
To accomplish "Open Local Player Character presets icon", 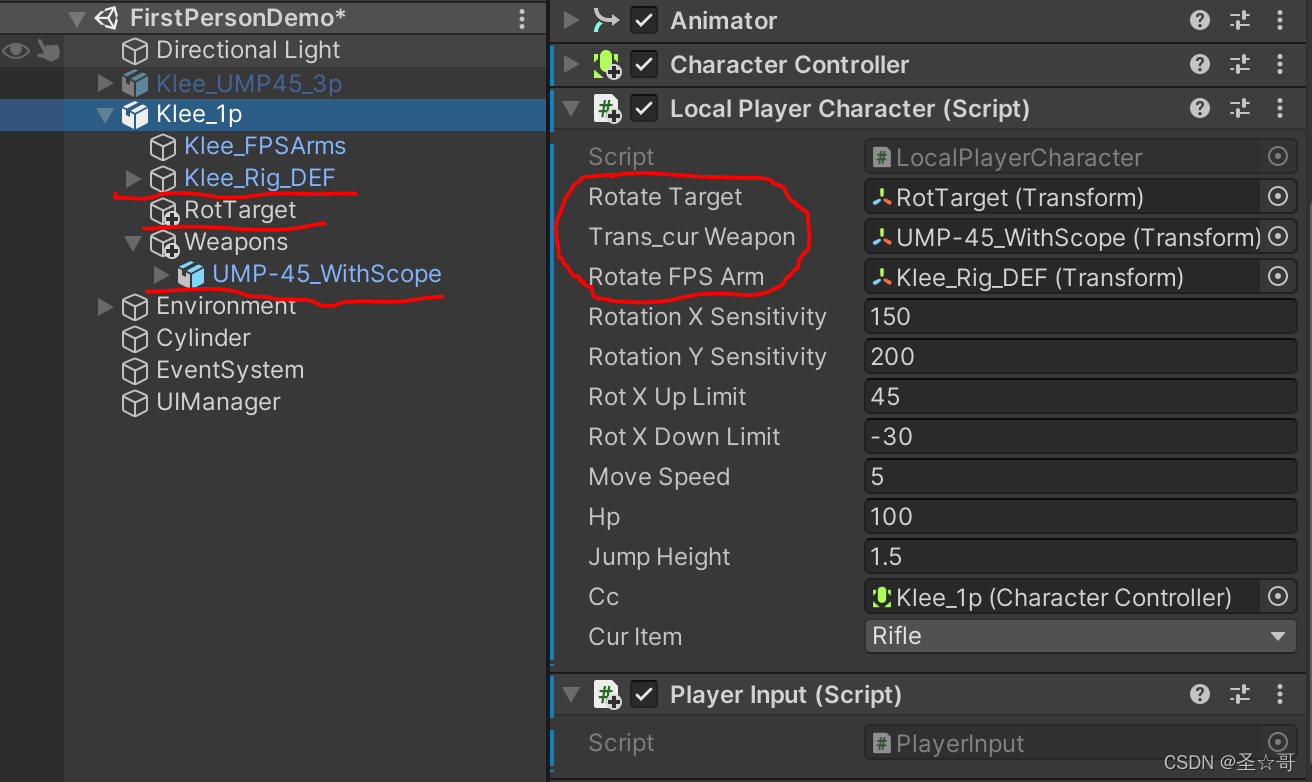I will coord(1240,108).
